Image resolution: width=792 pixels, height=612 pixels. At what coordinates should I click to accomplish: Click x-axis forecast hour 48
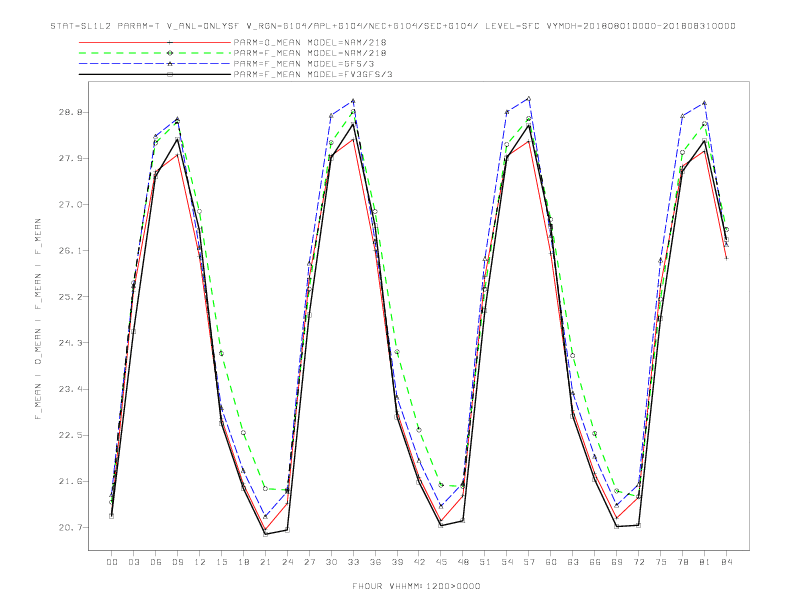tap(463, 562)
